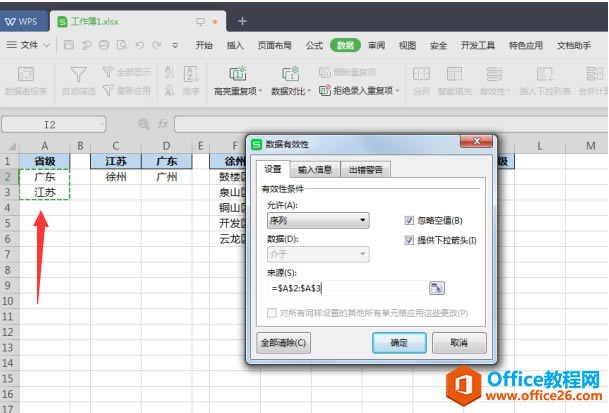Toggle the 忽略空值 checkbox
609x413 pixels.
coord(409,221)
